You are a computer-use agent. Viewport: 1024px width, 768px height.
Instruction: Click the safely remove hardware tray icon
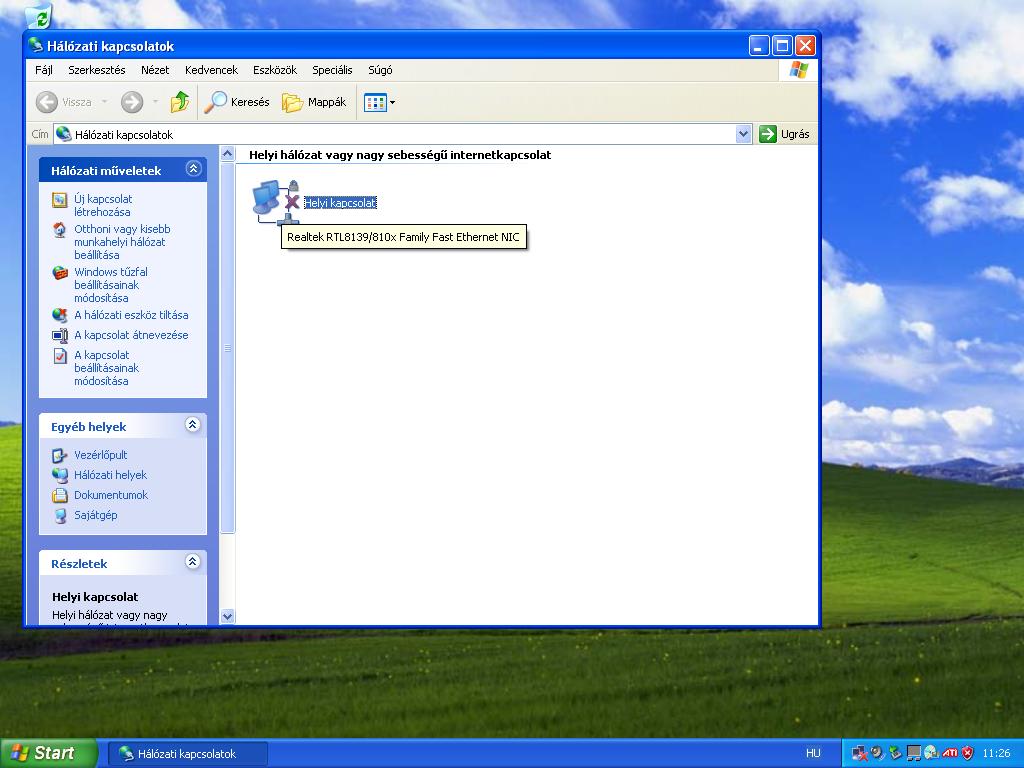pyautogui.click(x=895, y=753)
